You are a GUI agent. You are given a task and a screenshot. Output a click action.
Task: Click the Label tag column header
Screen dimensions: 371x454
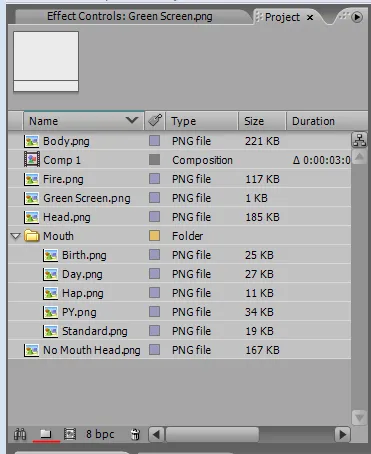point(155,121)
